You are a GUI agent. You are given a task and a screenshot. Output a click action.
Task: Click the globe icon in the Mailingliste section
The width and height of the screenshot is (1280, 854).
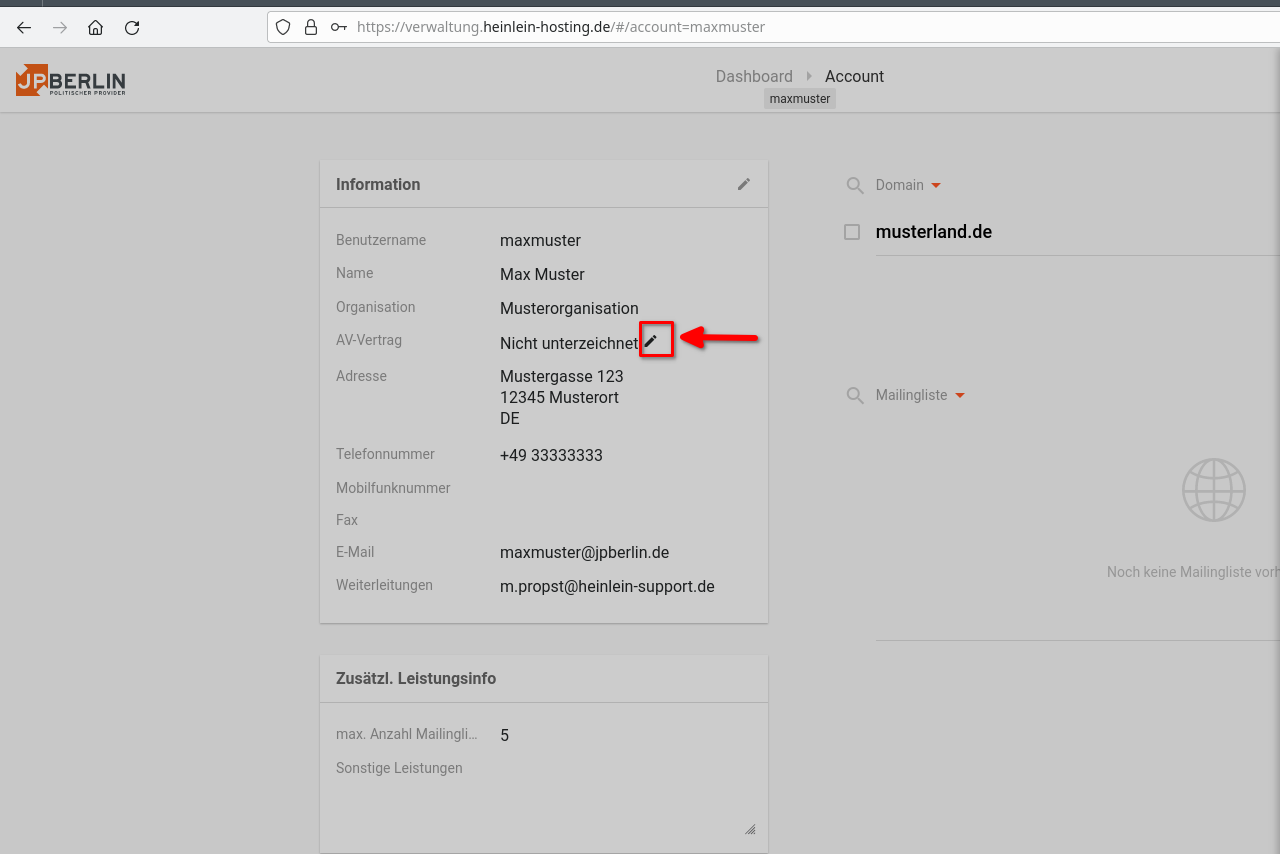click(1214, 490)
